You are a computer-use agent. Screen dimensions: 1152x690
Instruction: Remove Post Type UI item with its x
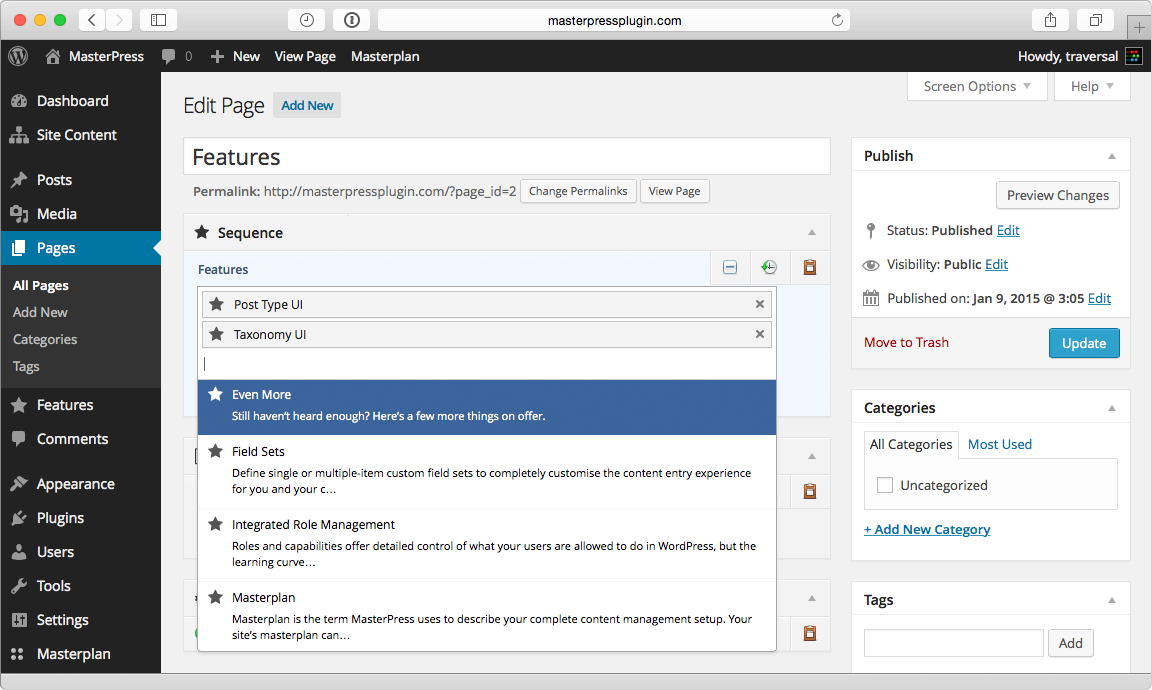[x=760, y=304]
